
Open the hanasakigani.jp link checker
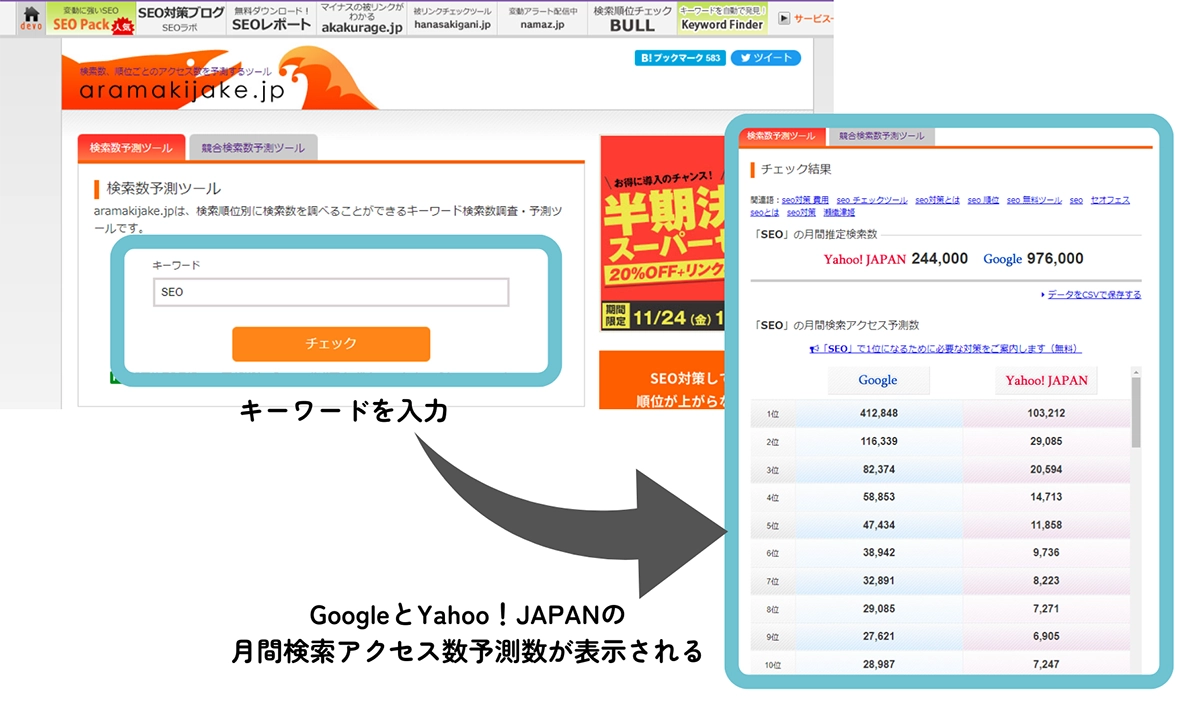tap(452, 18)
